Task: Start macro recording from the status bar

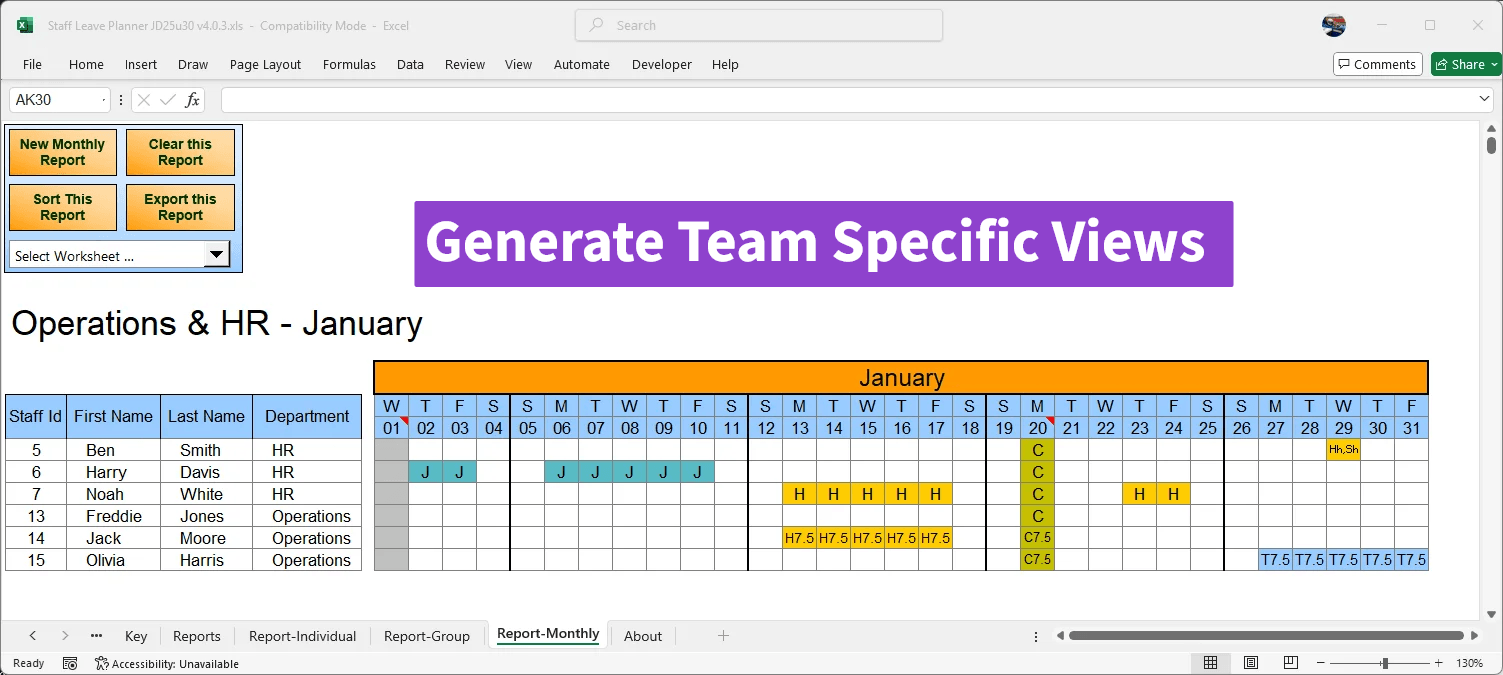Action: click(69, 662)
